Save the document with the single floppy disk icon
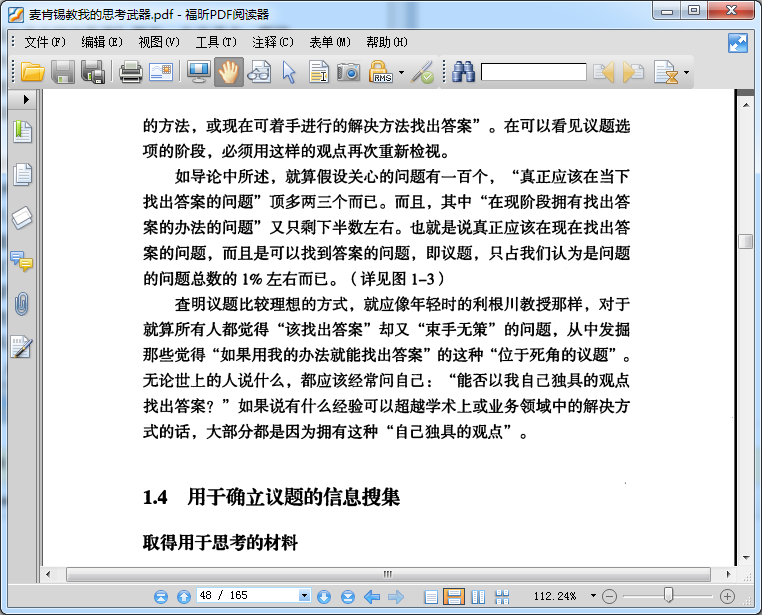The image size is (762, 615). click(x=63, y=72)
